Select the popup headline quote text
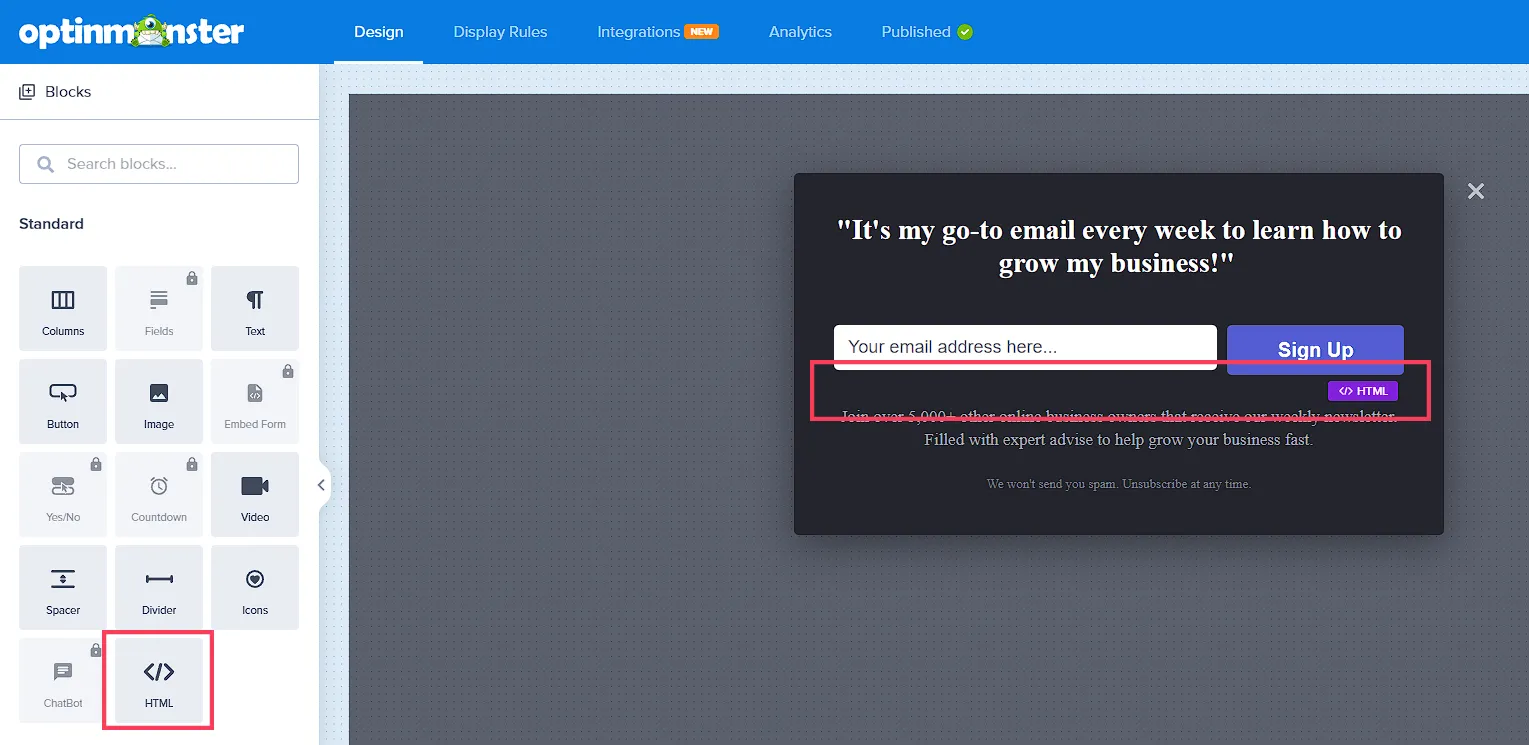The height and width of the screenshot is (745, 1529). coord(1119,247)
